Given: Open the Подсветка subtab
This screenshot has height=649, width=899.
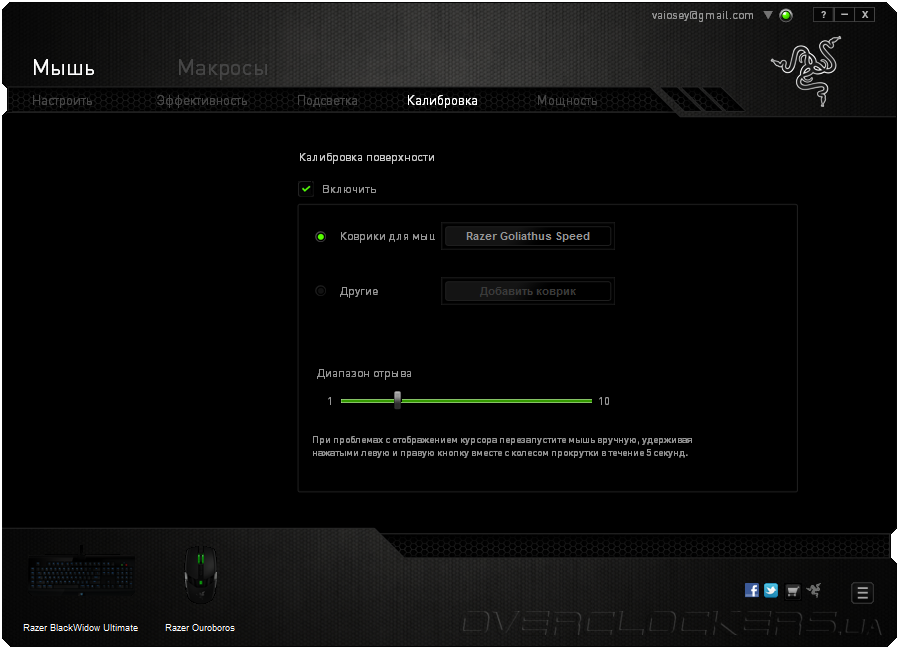Looking at the screenshot, I should (x=327, y=100).
